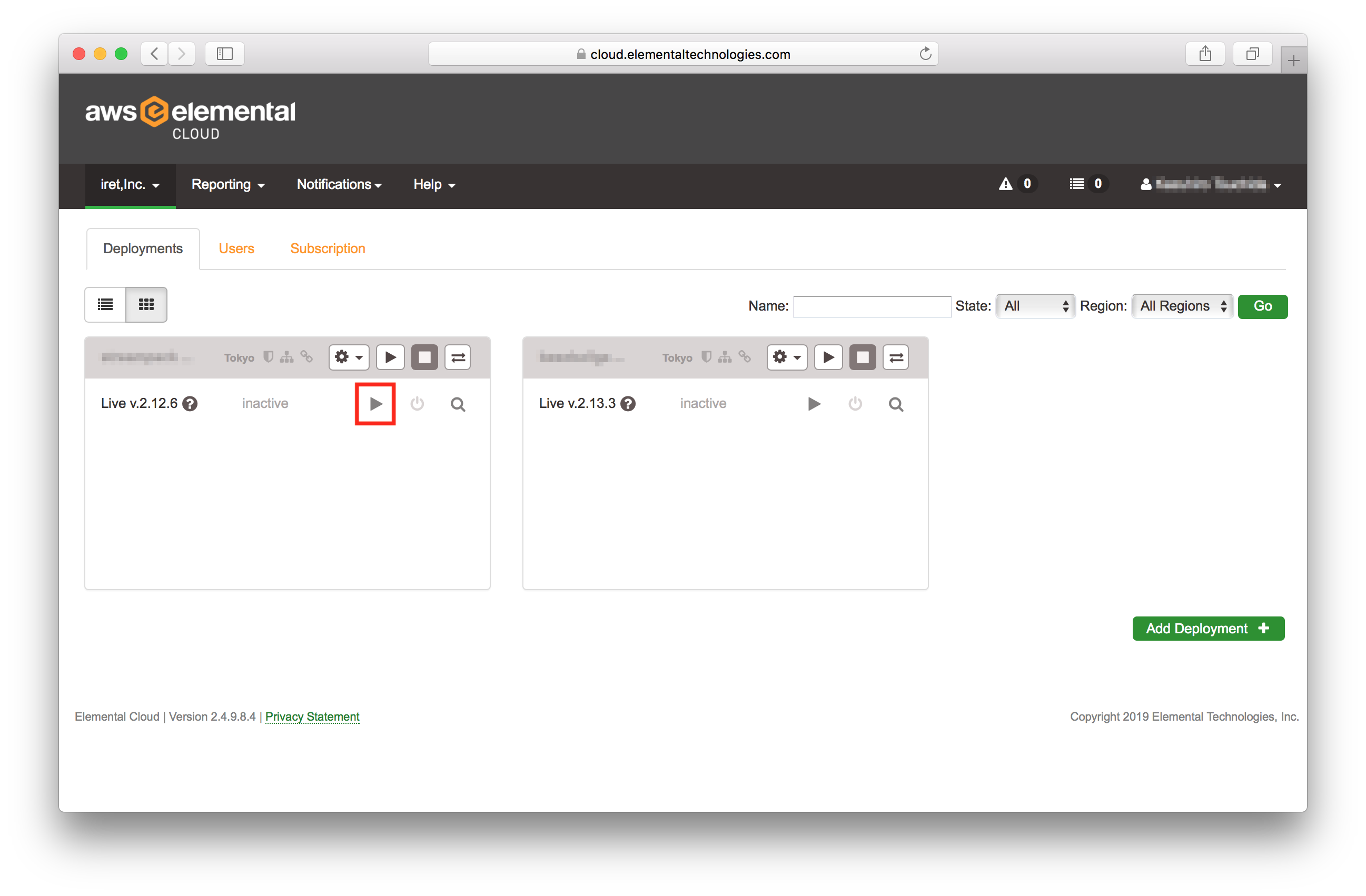Click the transfer arrows icon on the second deployment
Screen dimensions: 1366x896
[x=895, y=357]
